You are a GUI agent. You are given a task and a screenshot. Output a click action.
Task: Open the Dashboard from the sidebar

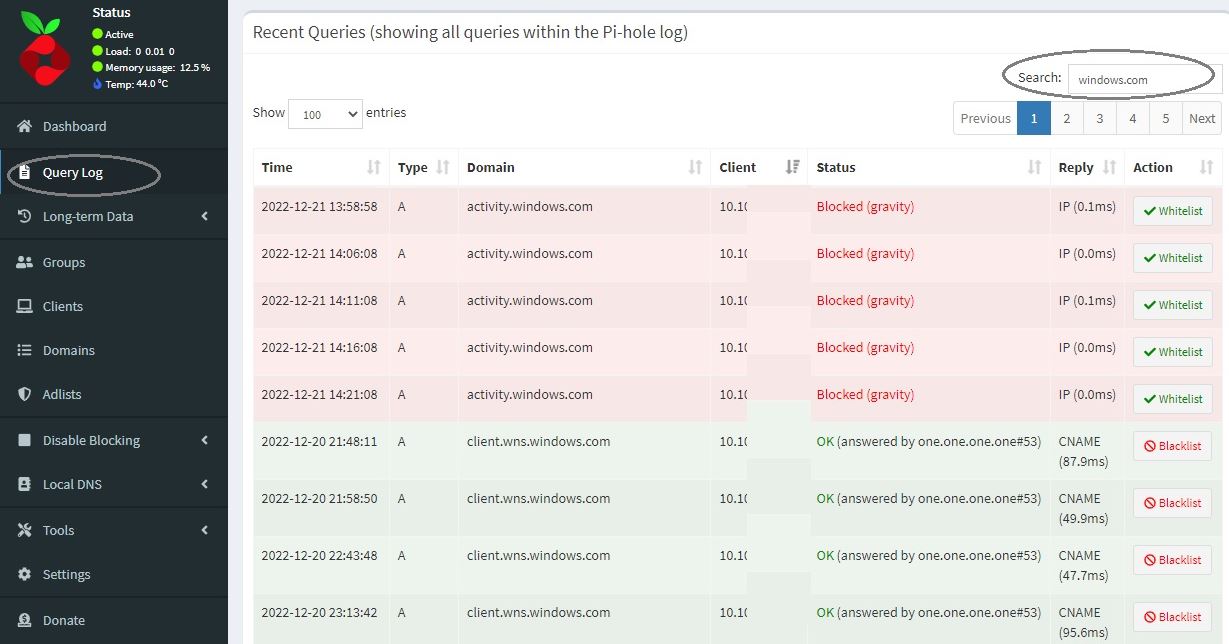[x=76, y=126]
